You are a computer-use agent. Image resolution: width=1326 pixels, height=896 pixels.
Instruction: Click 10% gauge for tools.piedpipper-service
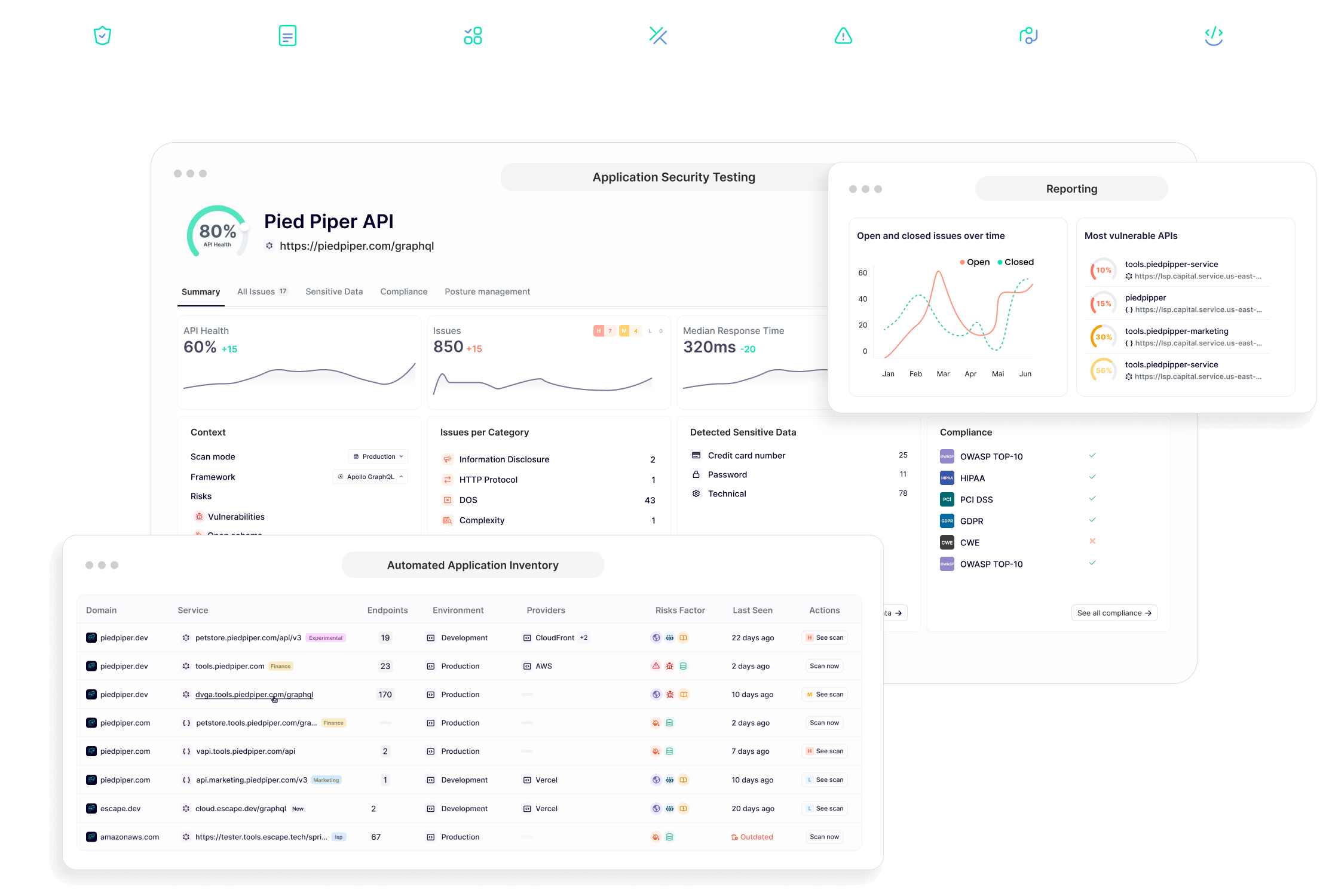coord(1103,270)
